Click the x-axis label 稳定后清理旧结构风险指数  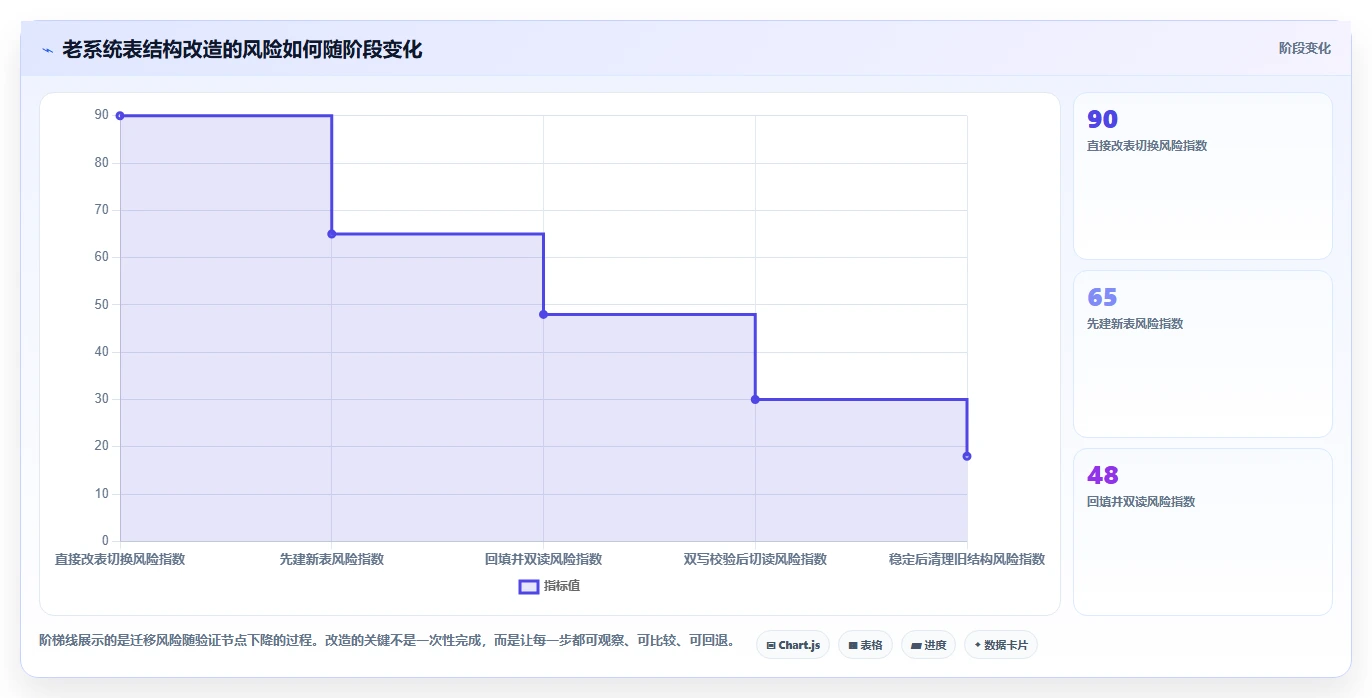point(967,559)
